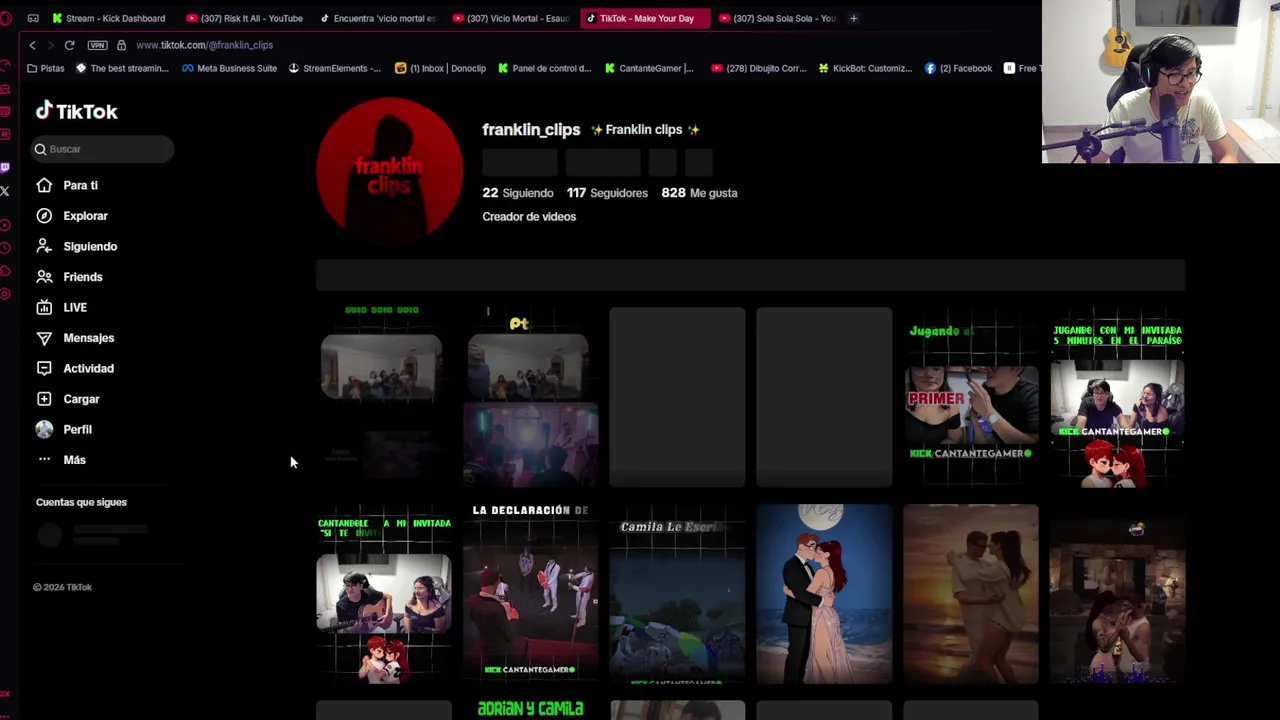Click the 828 Me gusta count
Screen dimensions: 1280x720
click(699, 193)
